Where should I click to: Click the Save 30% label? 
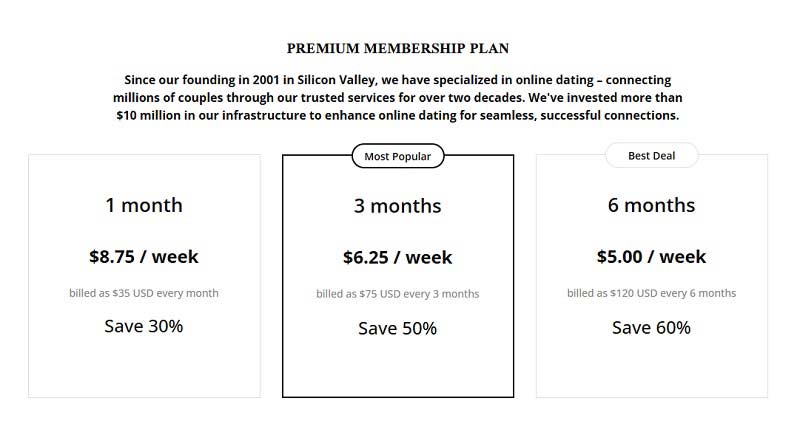coord(144,326)
